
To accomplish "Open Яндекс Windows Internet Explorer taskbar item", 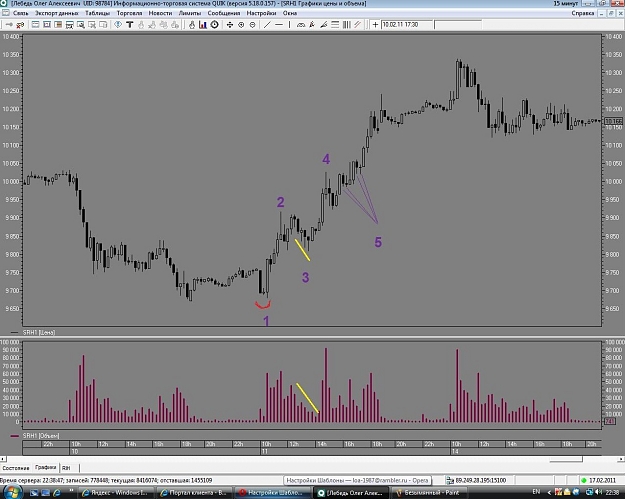I will [x=116, y=493].
